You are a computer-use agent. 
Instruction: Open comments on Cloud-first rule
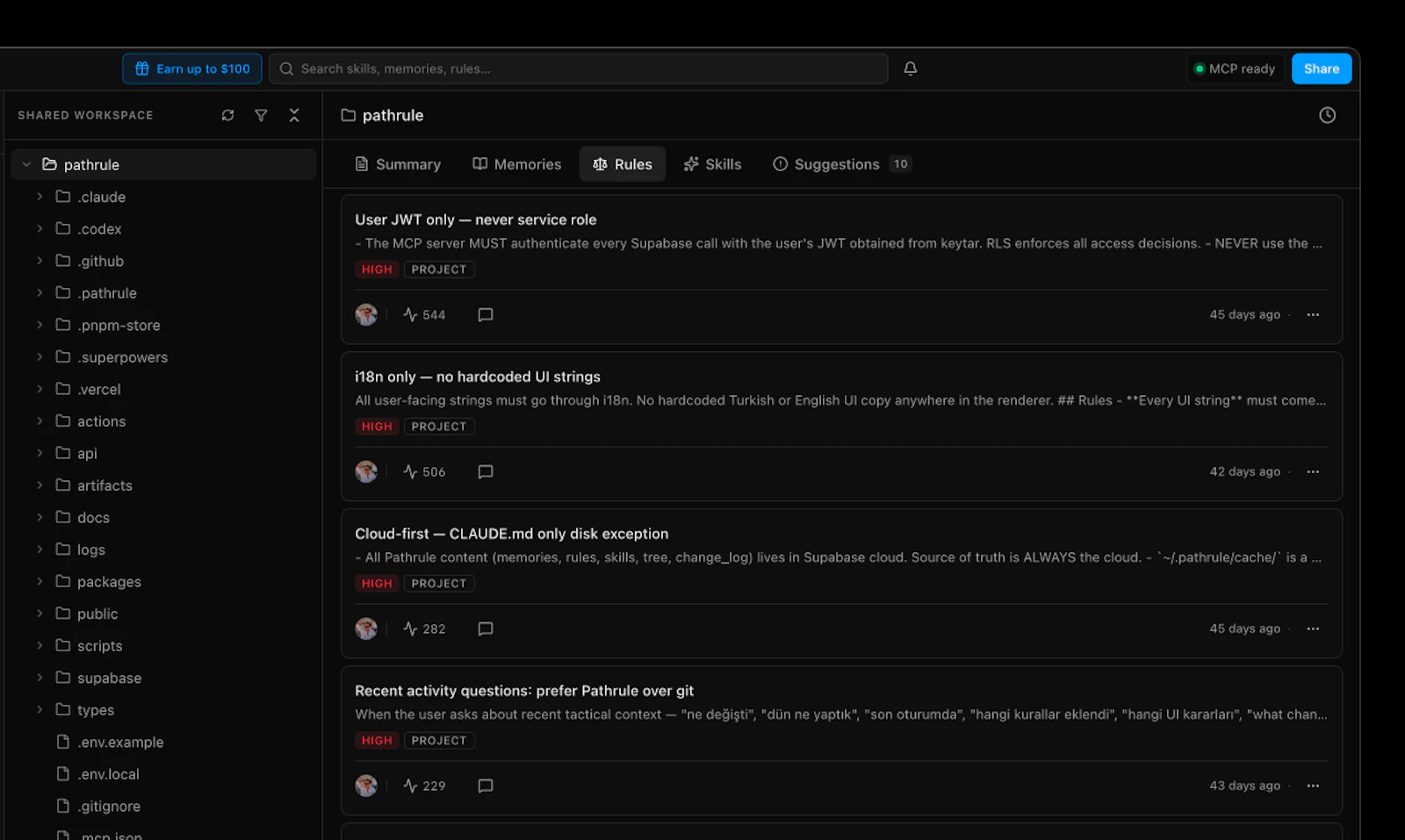[x=486, y=628]
